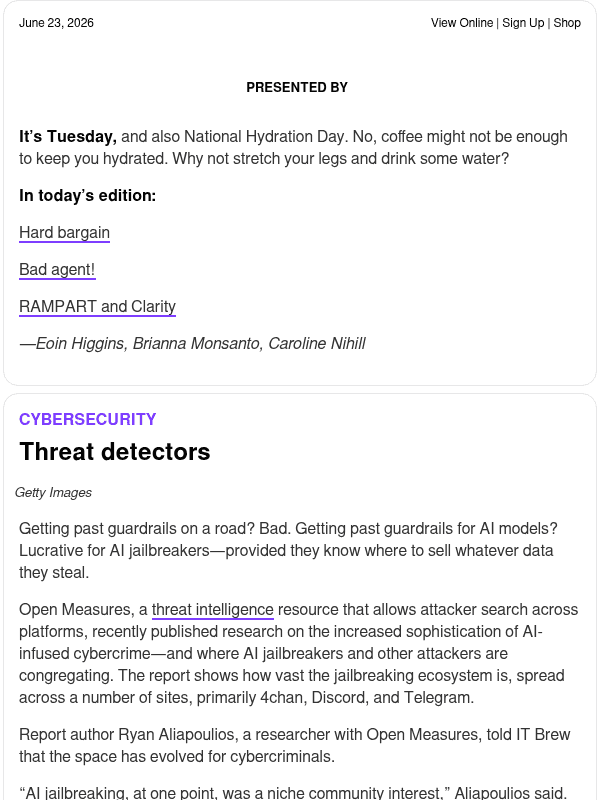The width and height of the screenshot is (600, 800).
Task: Click the Getty Images caption
Action: [x=53, y=492]
